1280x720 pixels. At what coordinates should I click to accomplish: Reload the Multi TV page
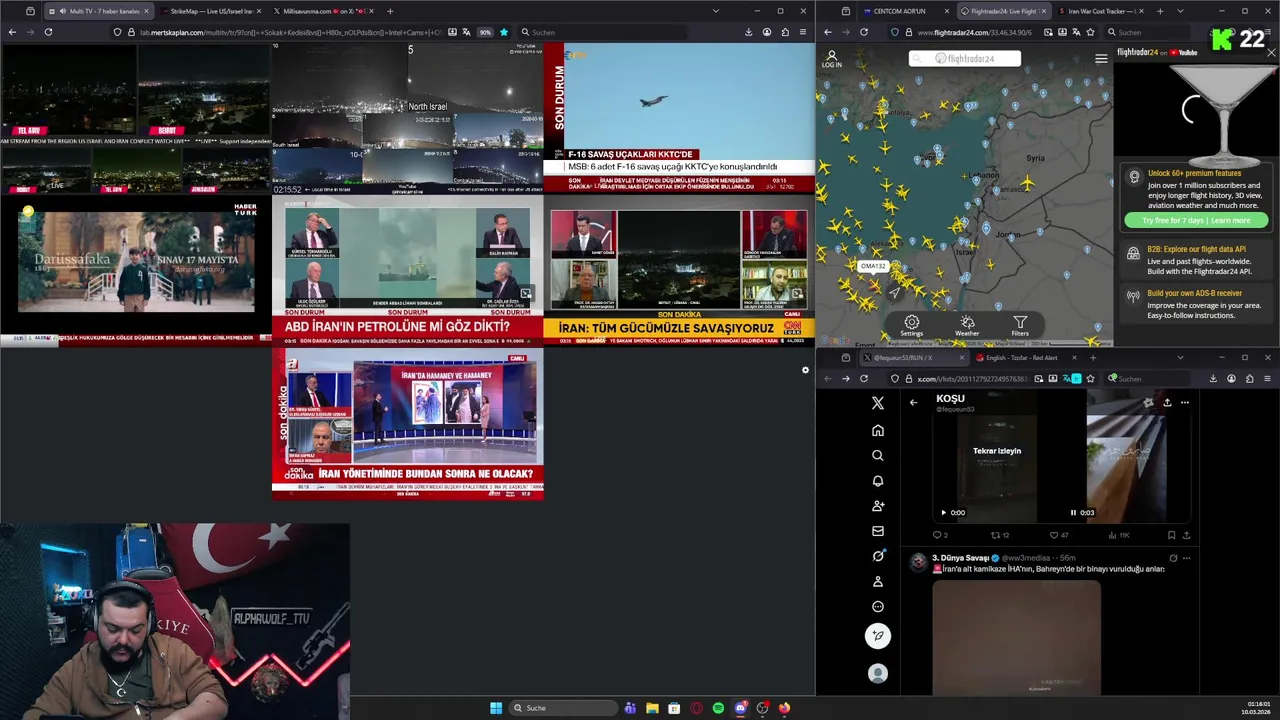(x=48, y=32)
